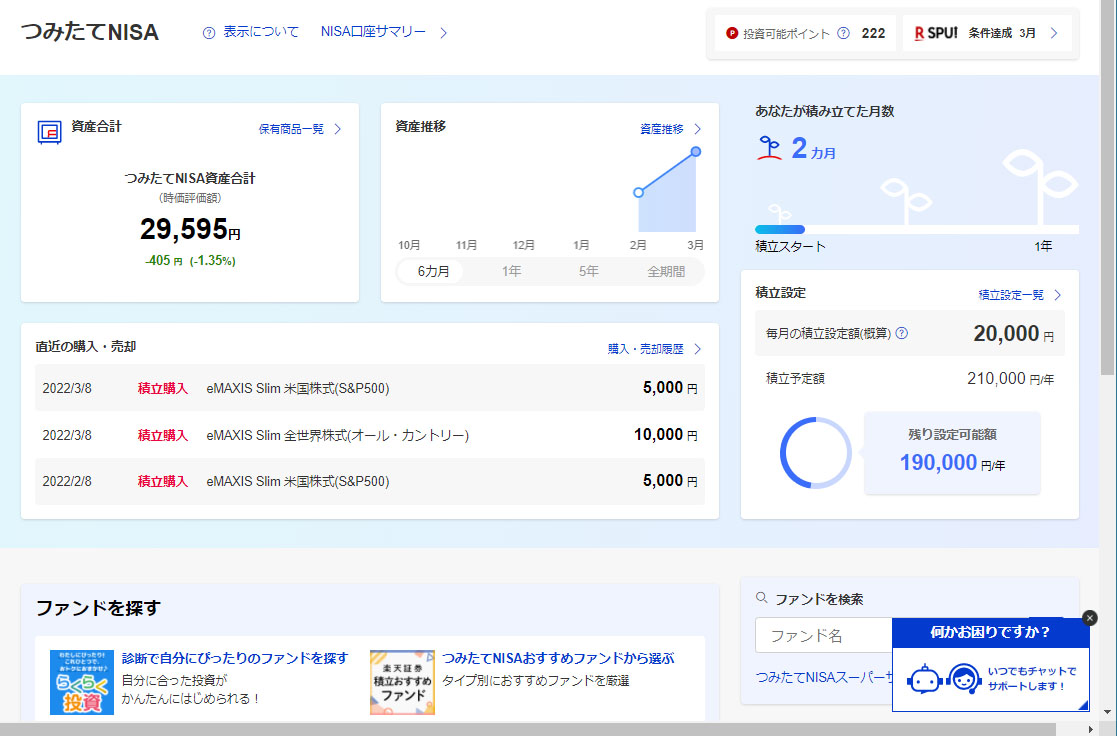Select the 6カ月 period tab
The image size is (1117, 736).
tap(433, 271)
